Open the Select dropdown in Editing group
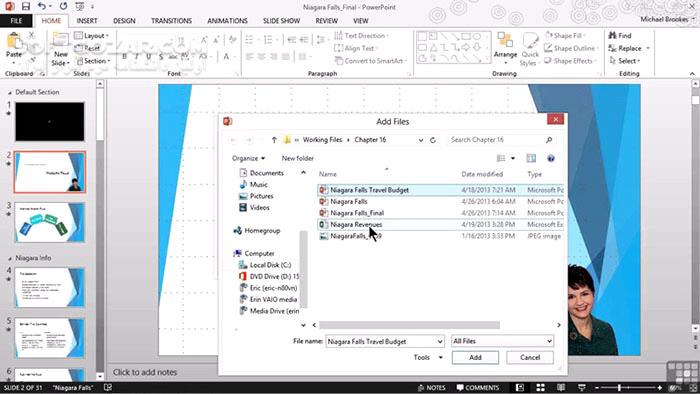The height and width of the screenshot is (394, 700). pos(625,61)
